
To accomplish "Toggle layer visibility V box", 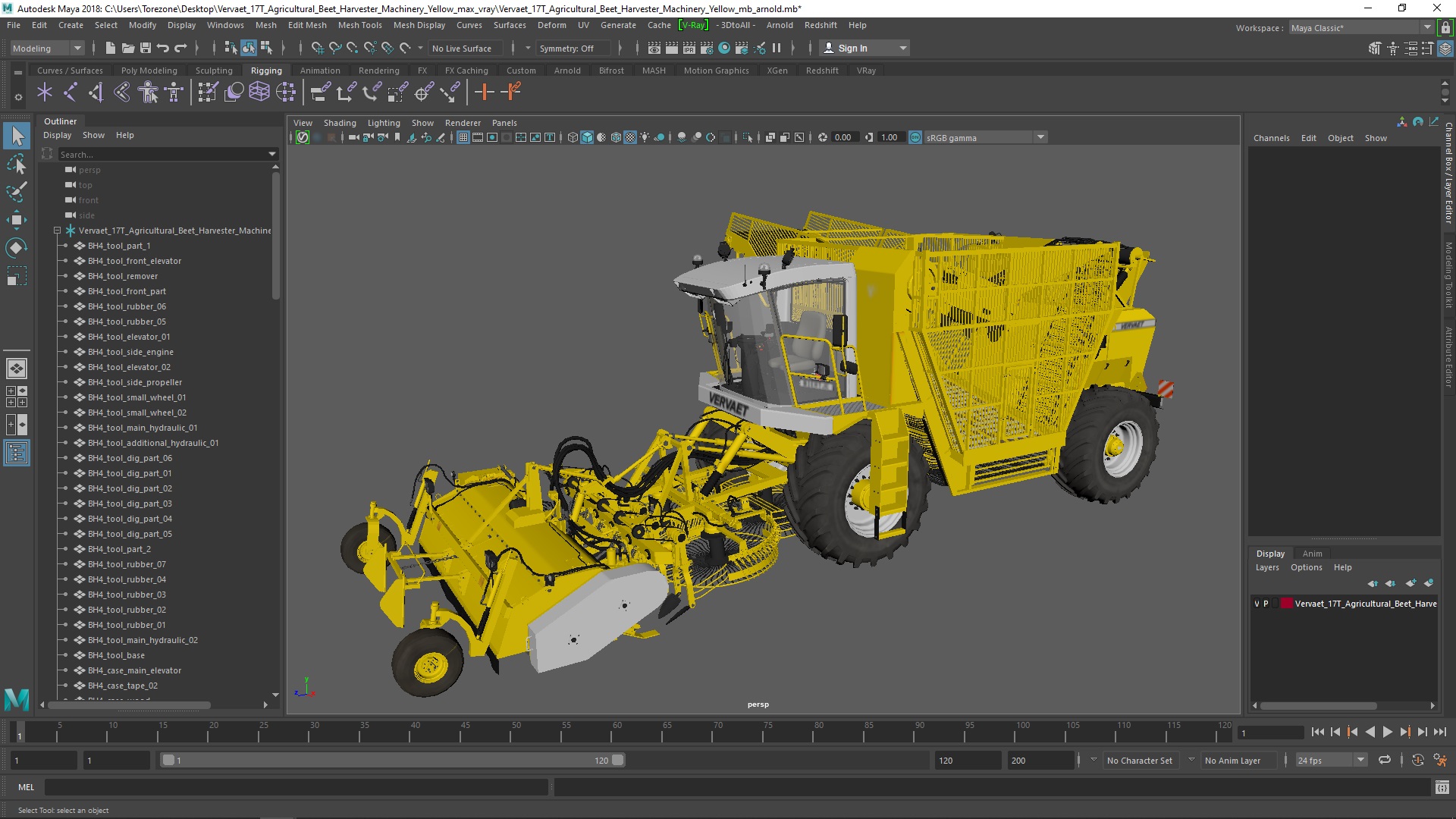I will pyautogui.click(x=1257, y=604).
